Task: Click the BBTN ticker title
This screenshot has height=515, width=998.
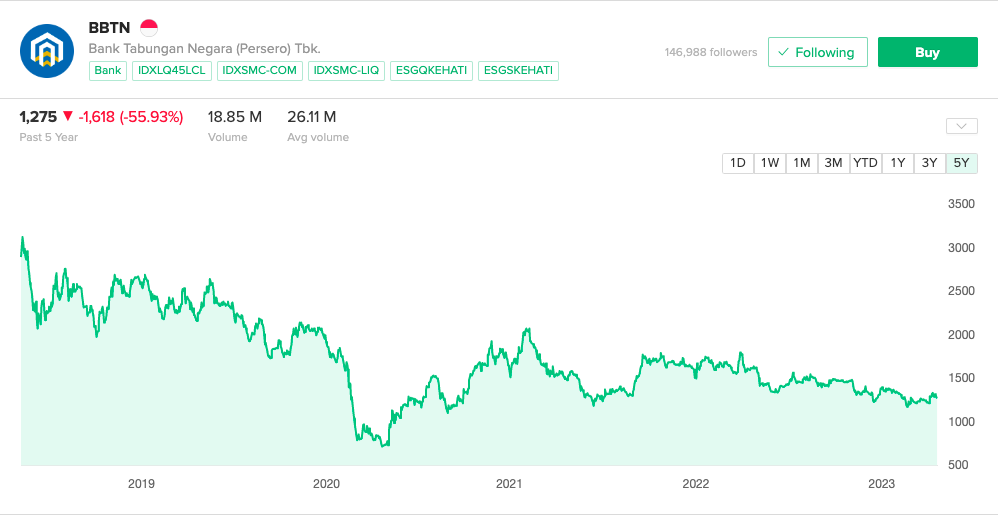Action: click(109, 29)
